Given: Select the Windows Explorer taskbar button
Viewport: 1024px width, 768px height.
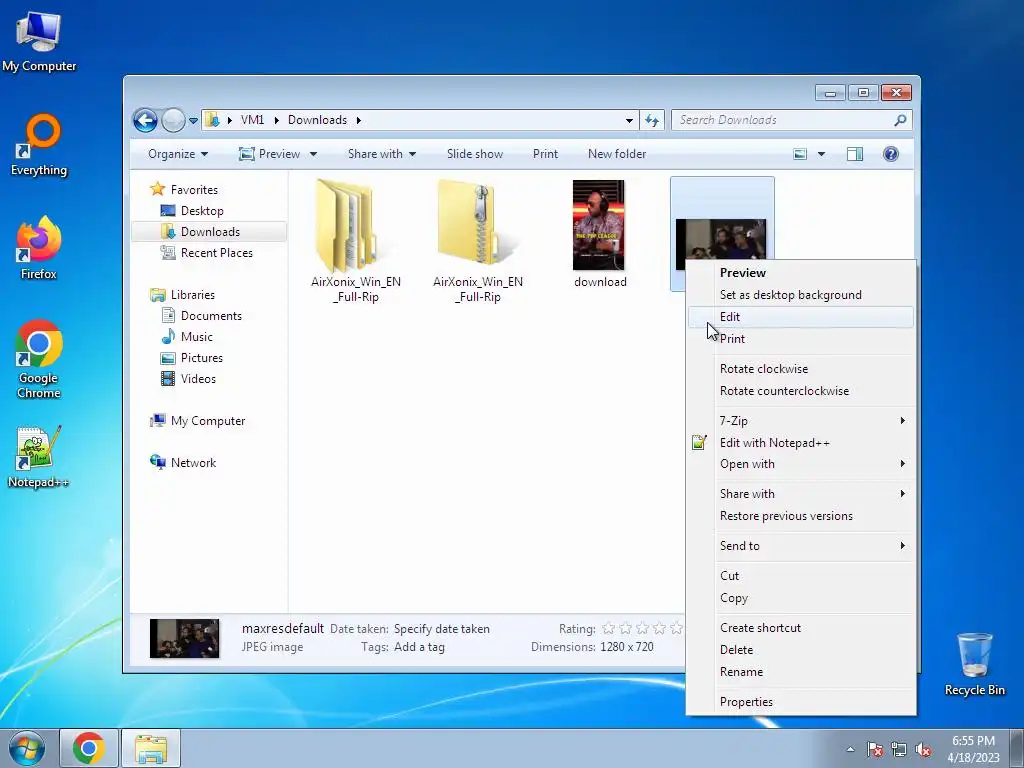Looking at the screenshot, I should point(151,748).
